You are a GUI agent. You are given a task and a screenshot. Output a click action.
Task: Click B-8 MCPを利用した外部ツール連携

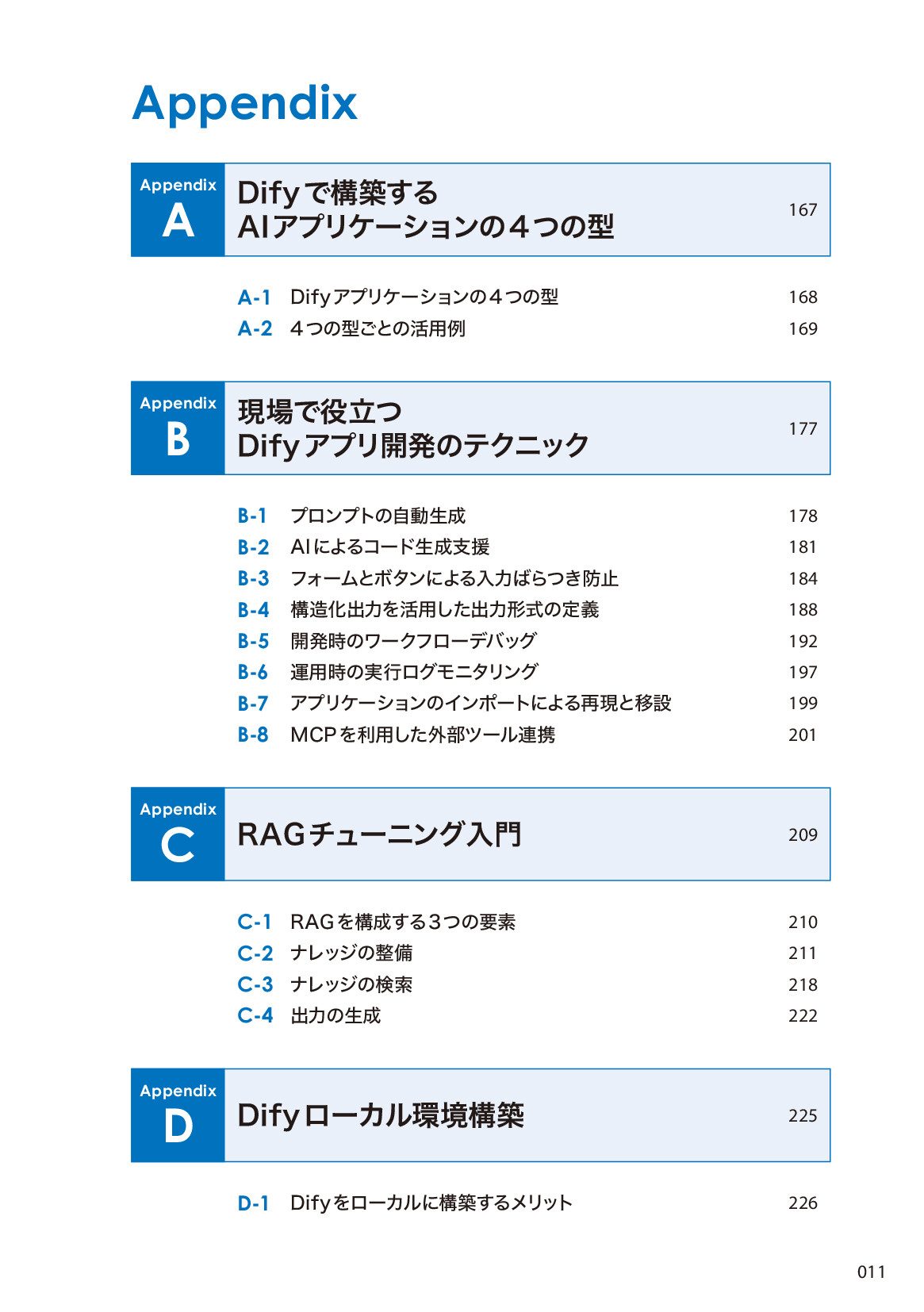[422, 735]
